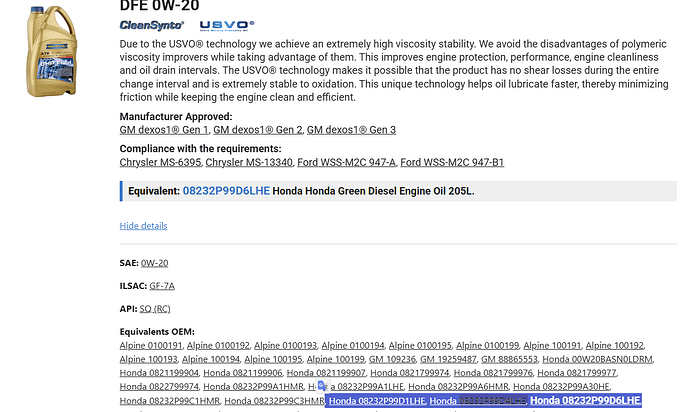Open the Alpine 0100199 equivalent link
Image resolution: width=690 pixels, height=412 pixels.
click(488, 346)
